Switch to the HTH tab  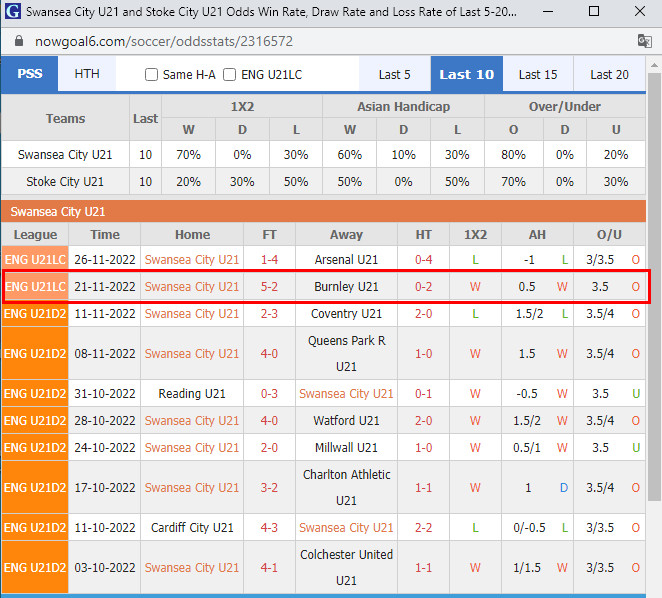[x=87, y=74]
